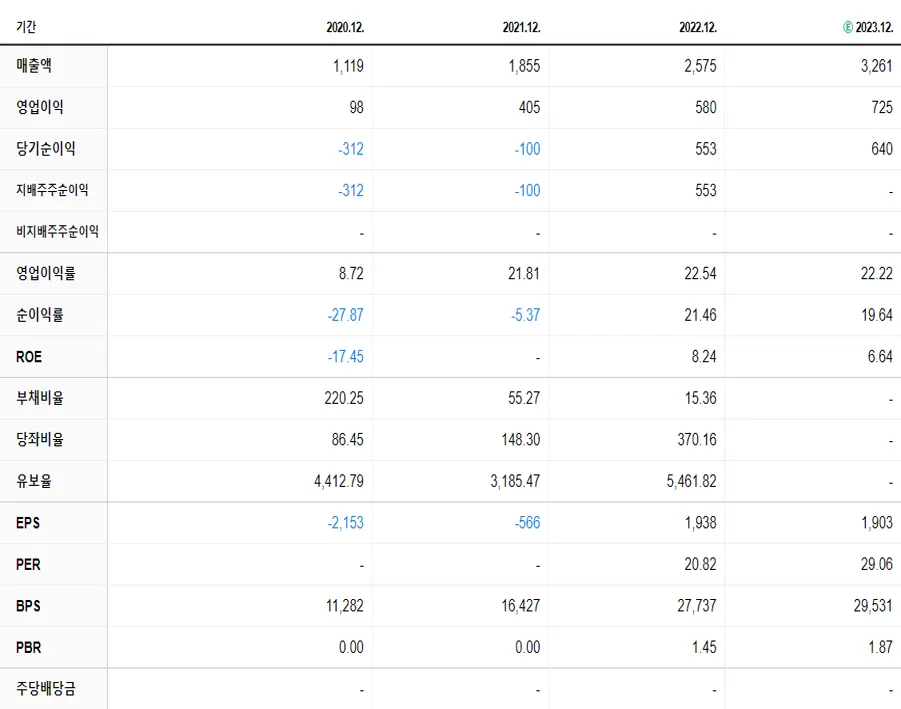
Task: Click the green estimate icon beside 2023.12.
Action: pos(848,27)
